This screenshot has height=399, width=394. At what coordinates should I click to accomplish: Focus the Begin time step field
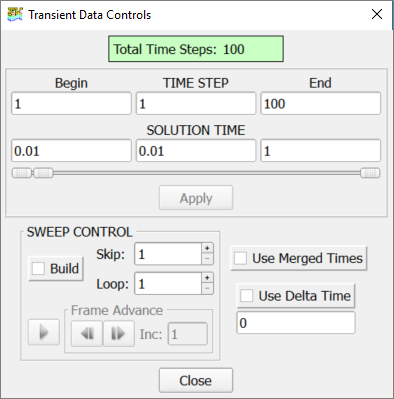point(71,104)
